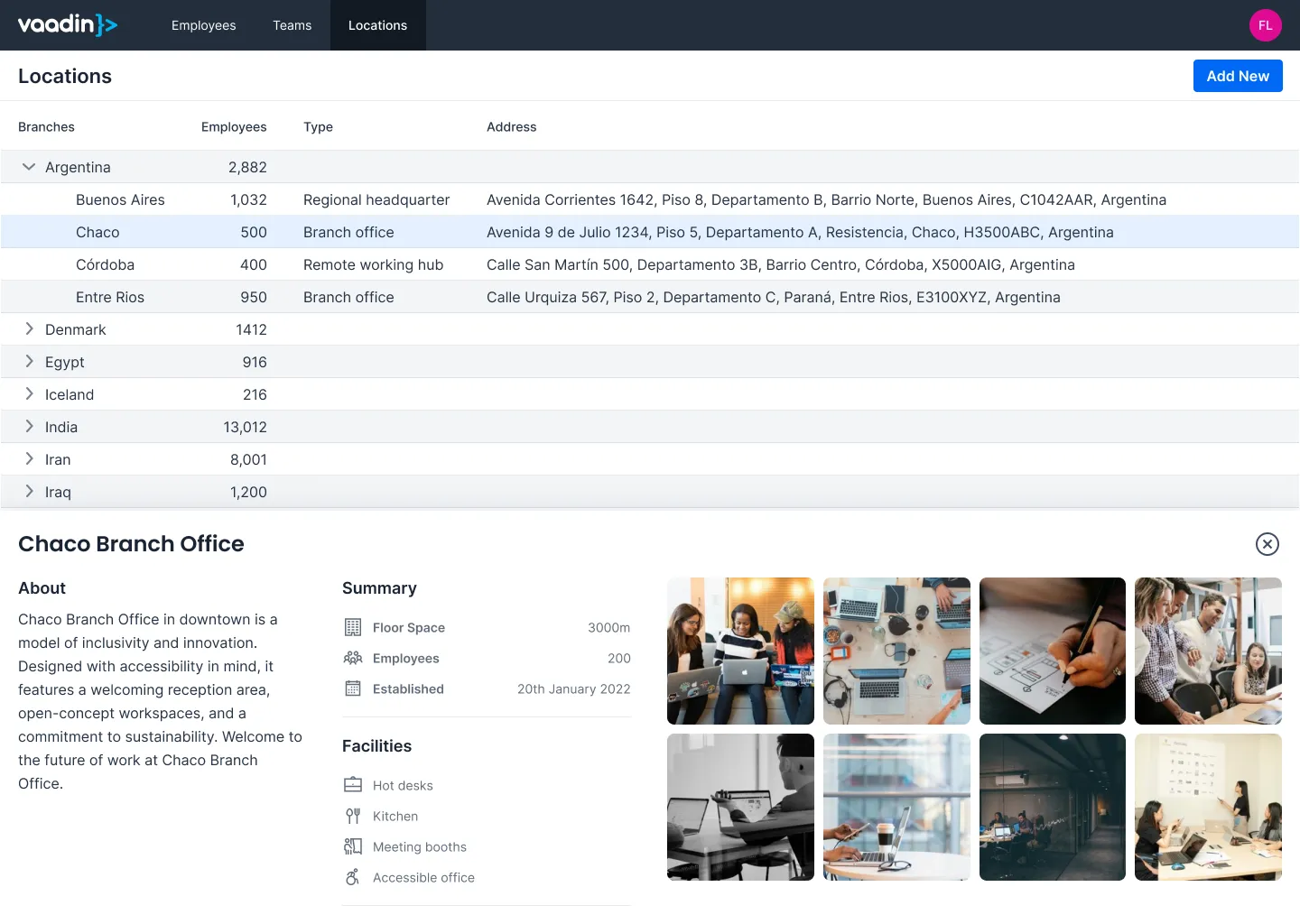The image size is (1300, 924).
Task: Open the FL user avatar menu
Action: pos(1265,25)
